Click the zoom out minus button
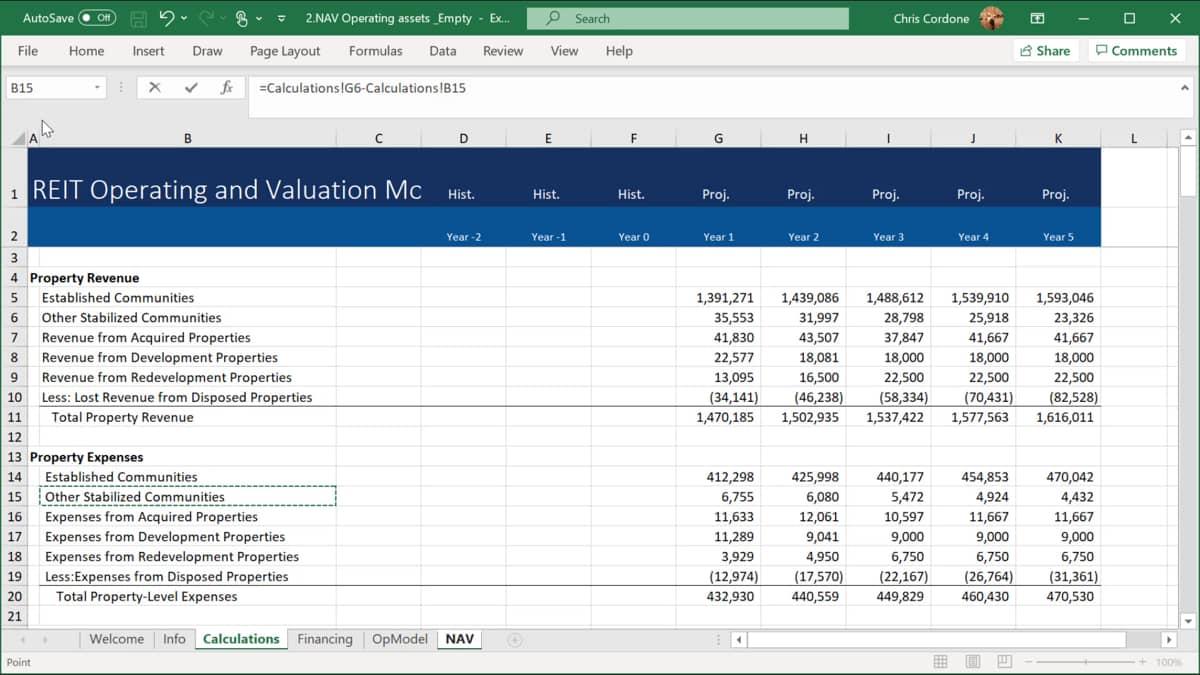Screen dimensions: 1200x675 [1029, 662]
